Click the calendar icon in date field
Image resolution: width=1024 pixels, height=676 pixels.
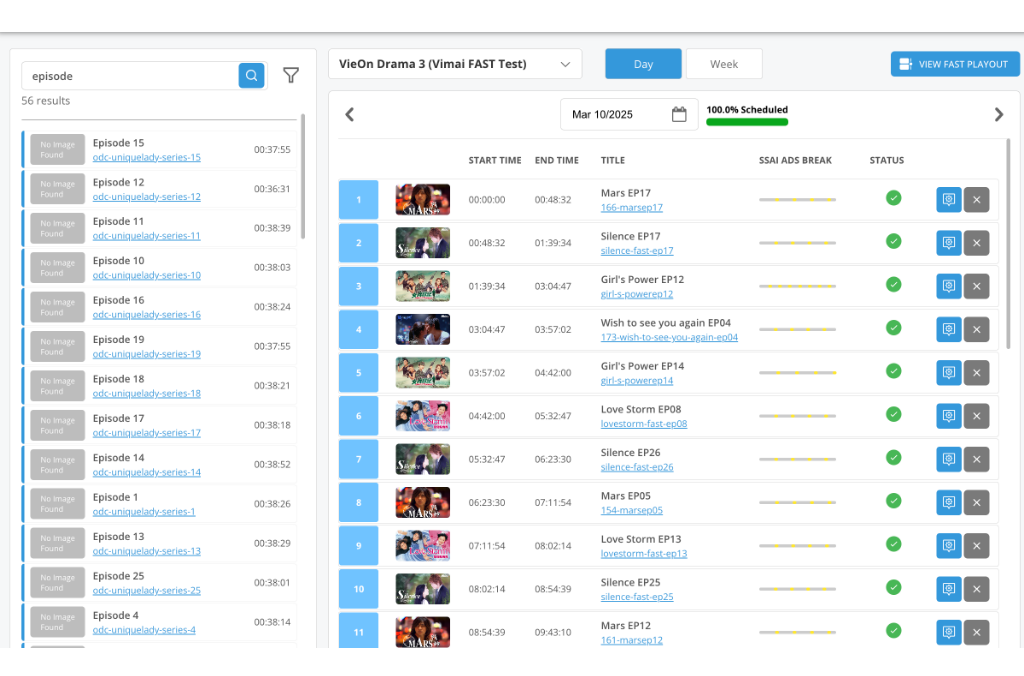(x=679, y=115)
